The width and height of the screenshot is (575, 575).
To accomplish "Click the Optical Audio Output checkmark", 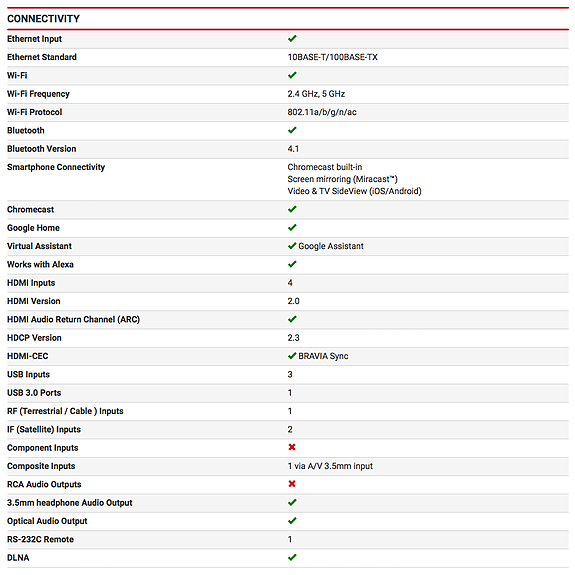I will point(292,520).
